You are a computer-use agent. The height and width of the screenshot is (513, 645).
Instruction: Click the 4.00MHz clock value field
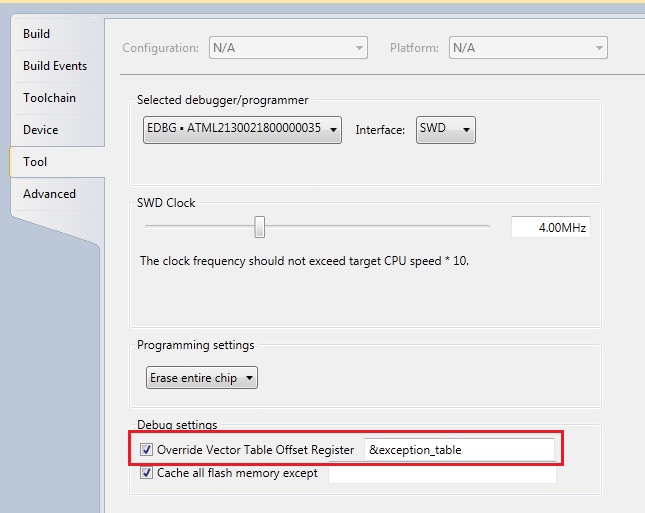point(551,227)
